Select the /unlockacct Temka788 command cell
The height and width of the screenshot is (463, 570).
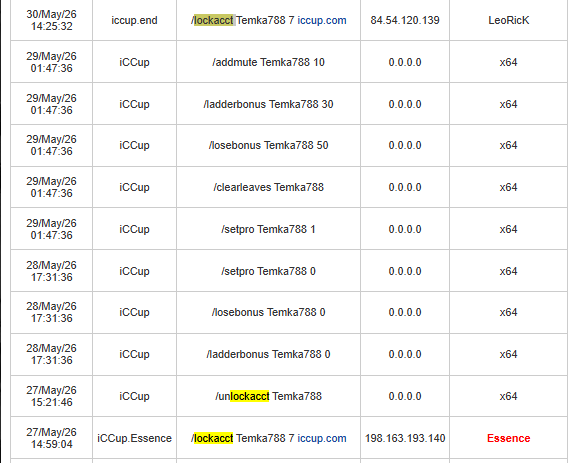pos(268,396)
